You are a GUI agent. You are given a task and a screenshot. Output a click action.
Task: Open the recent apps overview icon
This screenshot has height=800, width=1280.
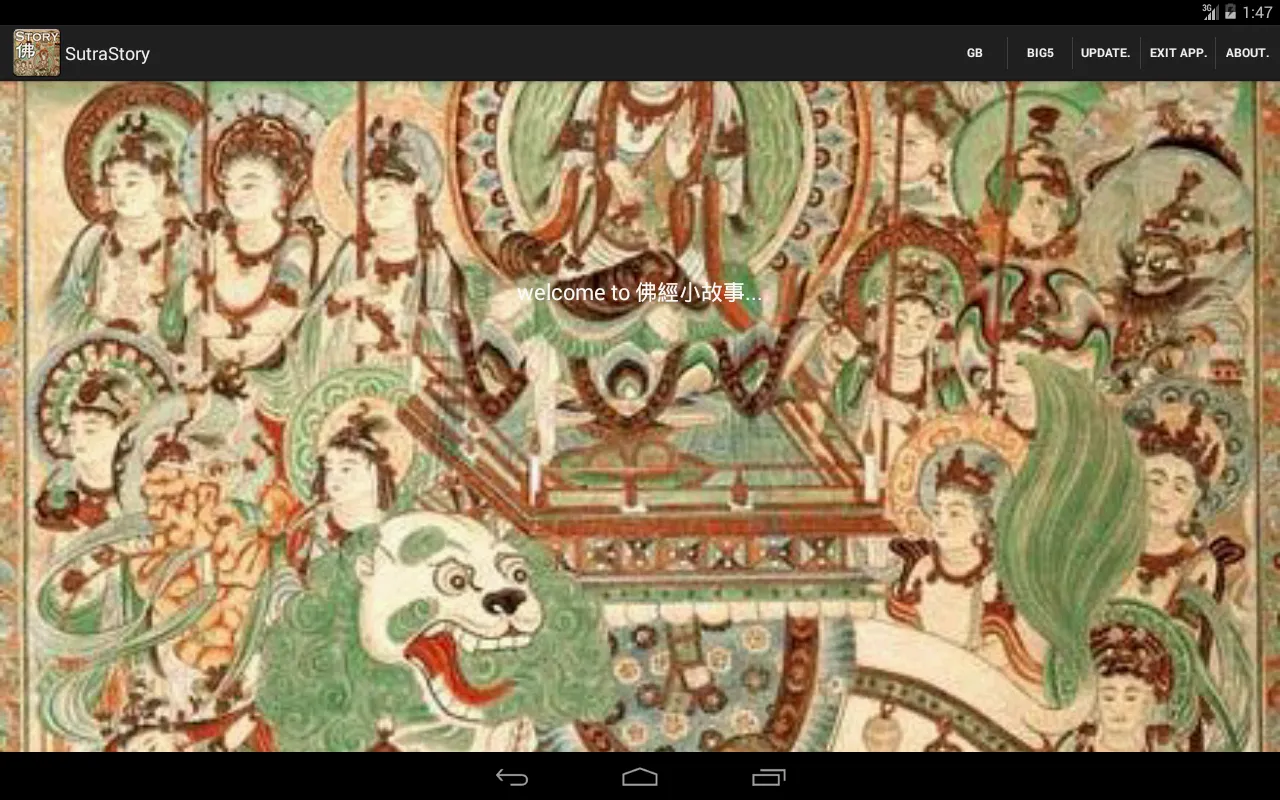[768, 777]
